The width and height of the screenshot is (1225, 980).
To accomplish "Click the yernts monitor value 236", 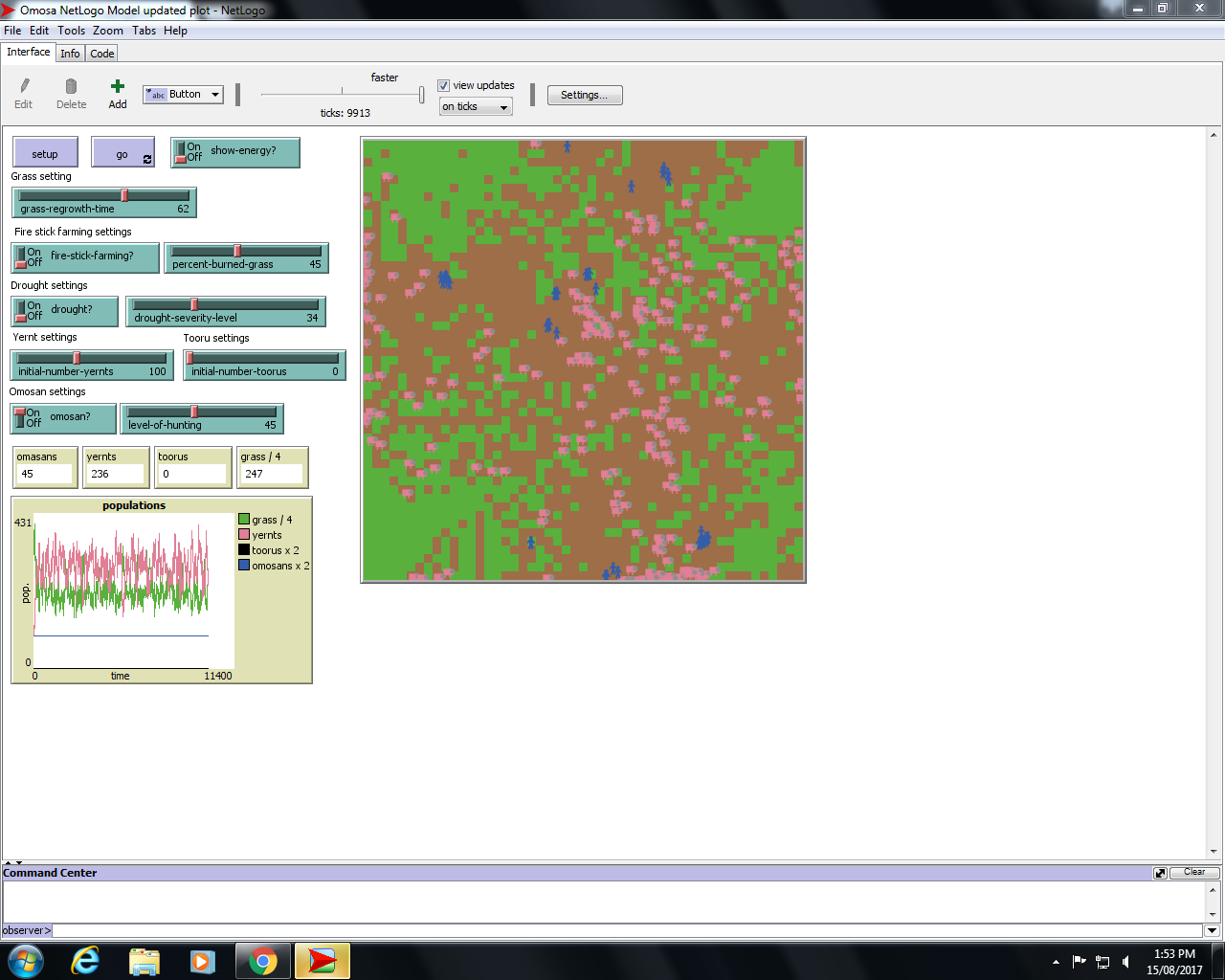I will click(115, 474).
